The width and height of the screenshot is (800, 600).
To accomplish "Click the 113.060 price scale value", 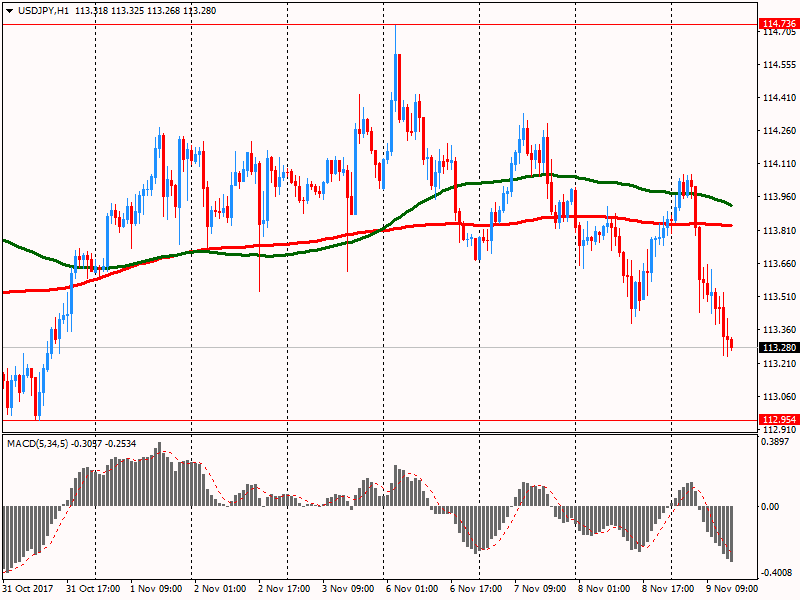I will [779, 396].
